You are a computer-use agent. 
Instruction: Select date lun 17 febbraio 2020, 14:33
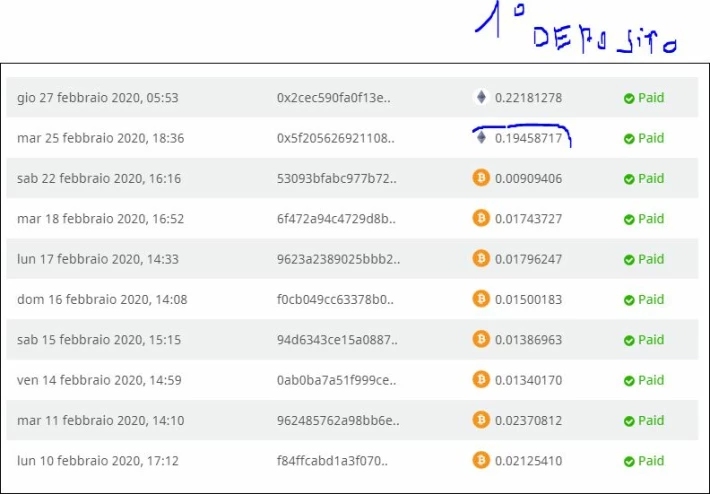pos(98,259)
